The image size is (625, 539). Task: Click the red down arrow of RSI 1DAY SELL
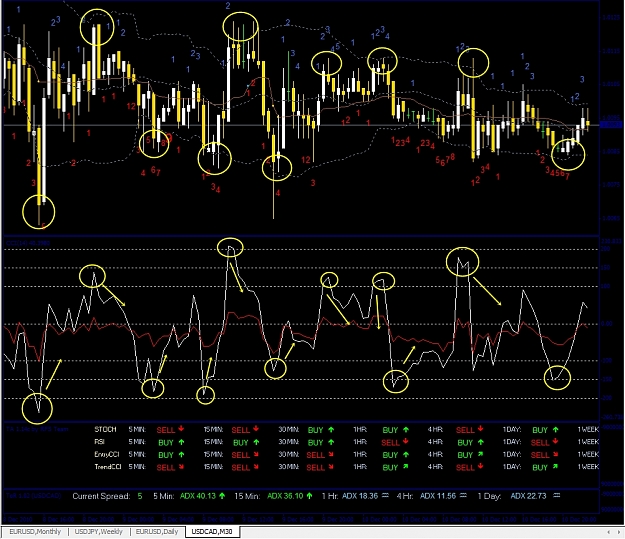click(555, 442)
